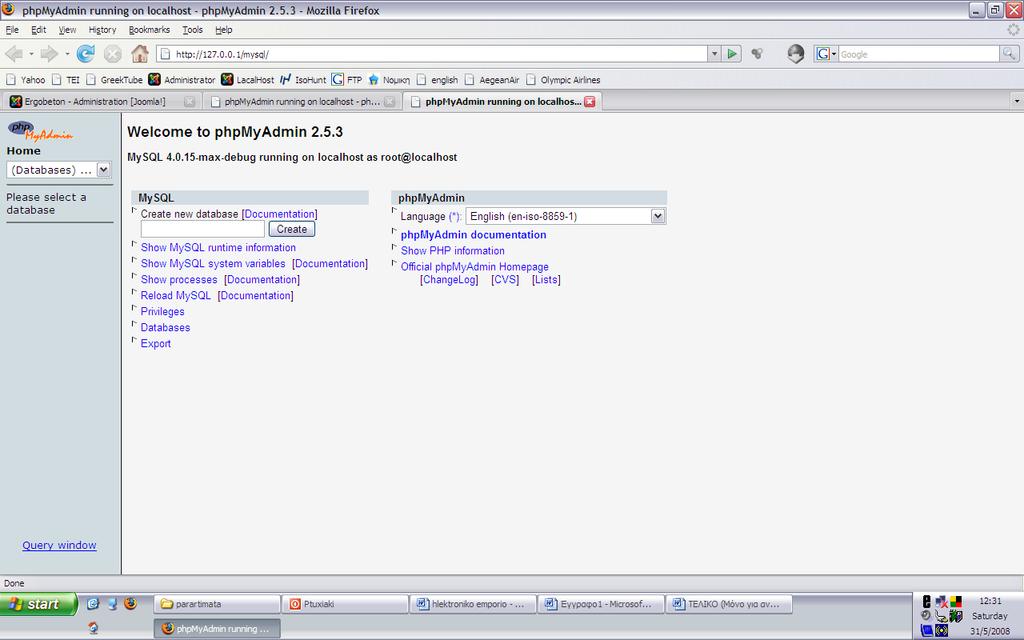Open the Help menu
This screenshot has height=640, width=1024.
(223, 29)
